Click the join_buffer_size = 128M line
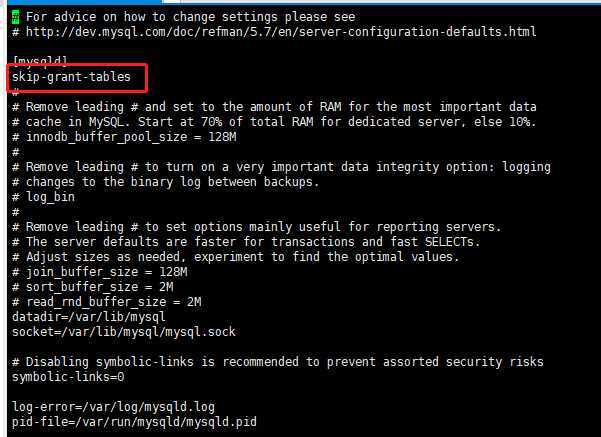The height and width of the screenshot is (437, 601). click(100, 272)
